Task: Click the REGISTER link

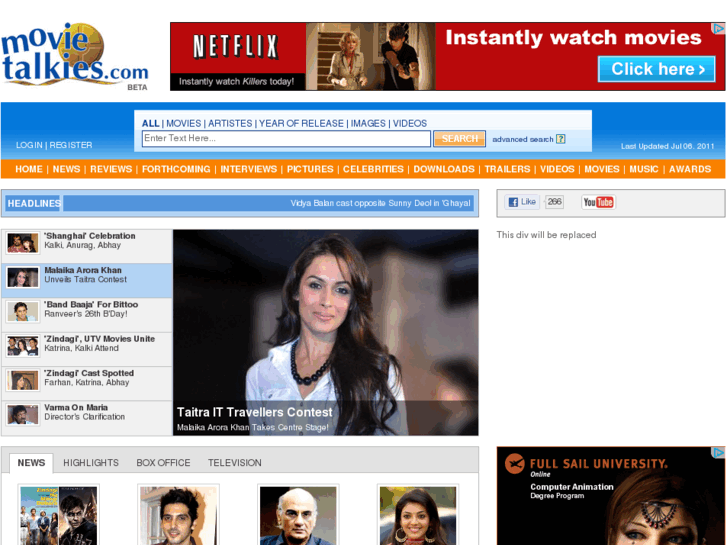Action: [71, 145]
